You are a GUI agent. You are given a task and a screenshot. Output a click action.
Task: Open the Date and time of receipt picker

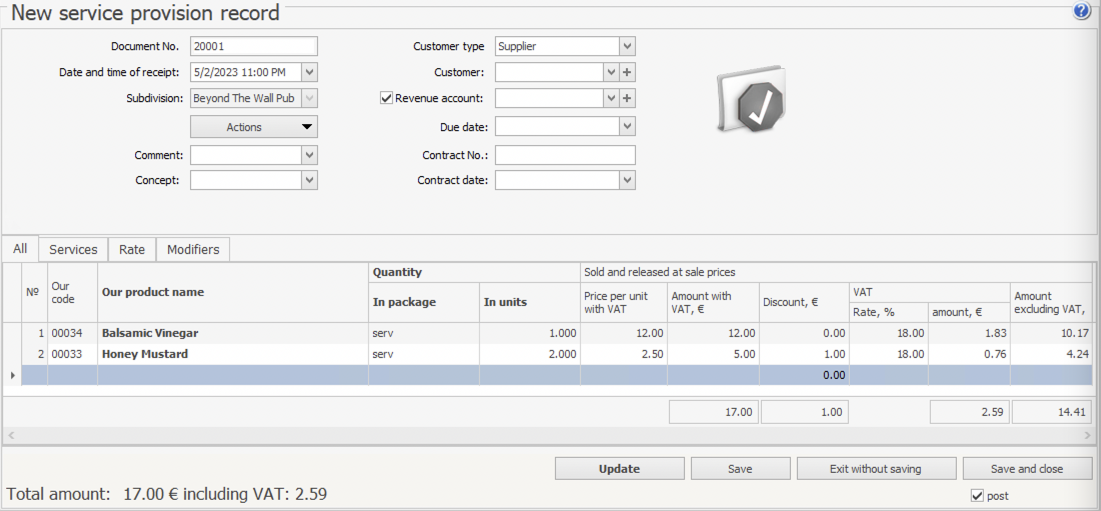(x=309, y=72)
